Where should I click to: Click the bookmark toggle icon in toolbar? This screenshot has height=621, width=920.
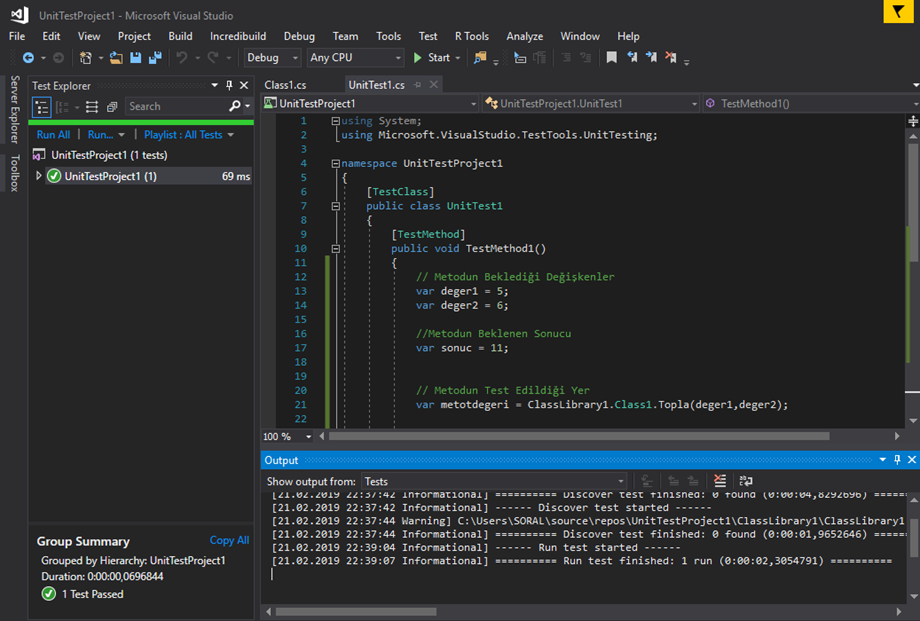[x=611, y=58]
